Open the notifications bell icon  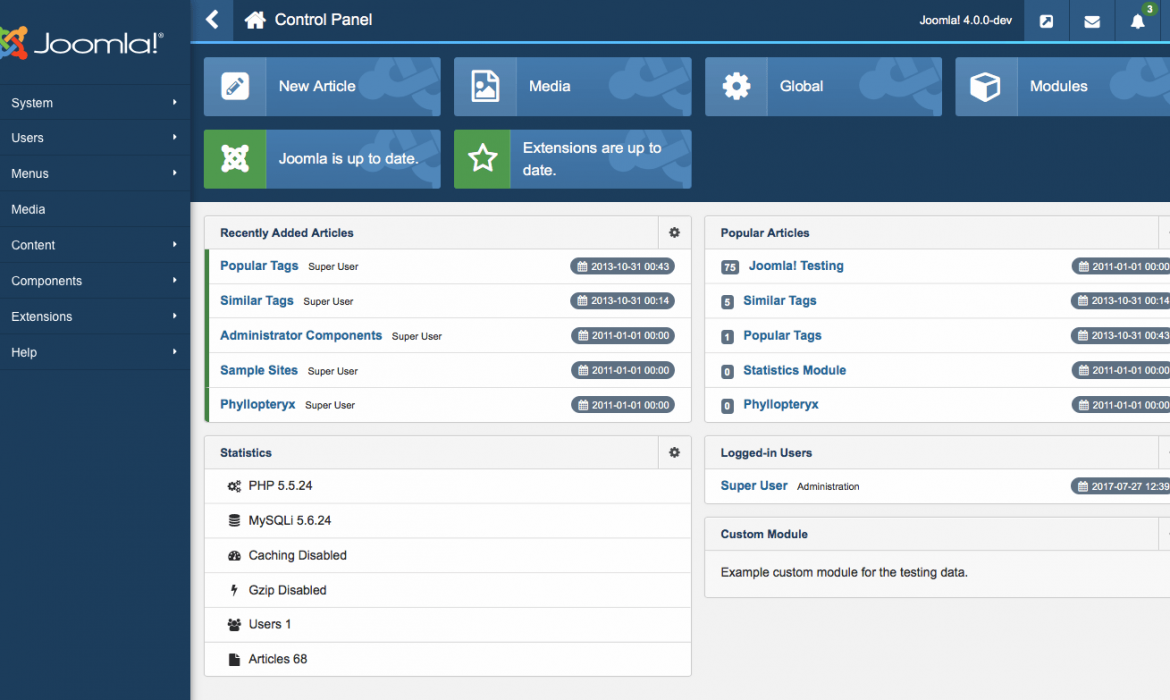[1137, 21]
